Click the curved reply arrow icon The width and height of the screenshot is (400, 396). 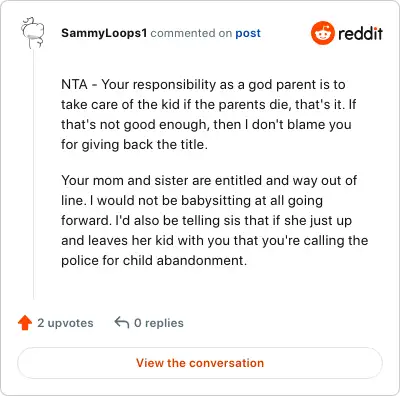(122, 322)
